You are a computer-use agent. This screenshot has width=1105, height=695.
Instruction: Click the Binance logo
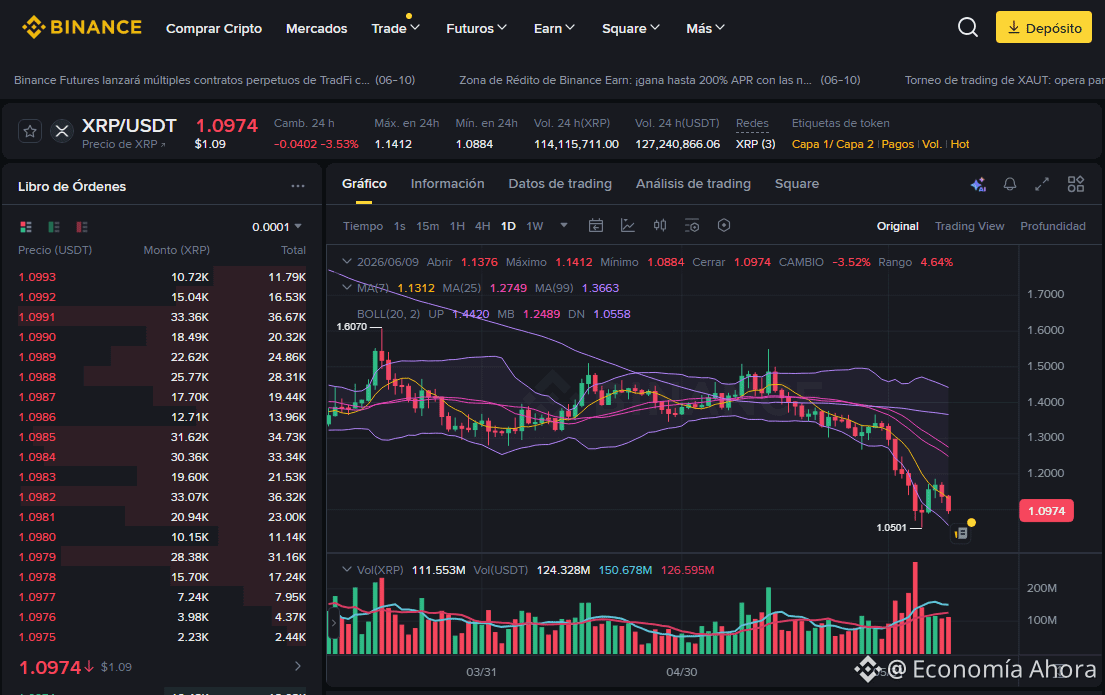[82, 27]
